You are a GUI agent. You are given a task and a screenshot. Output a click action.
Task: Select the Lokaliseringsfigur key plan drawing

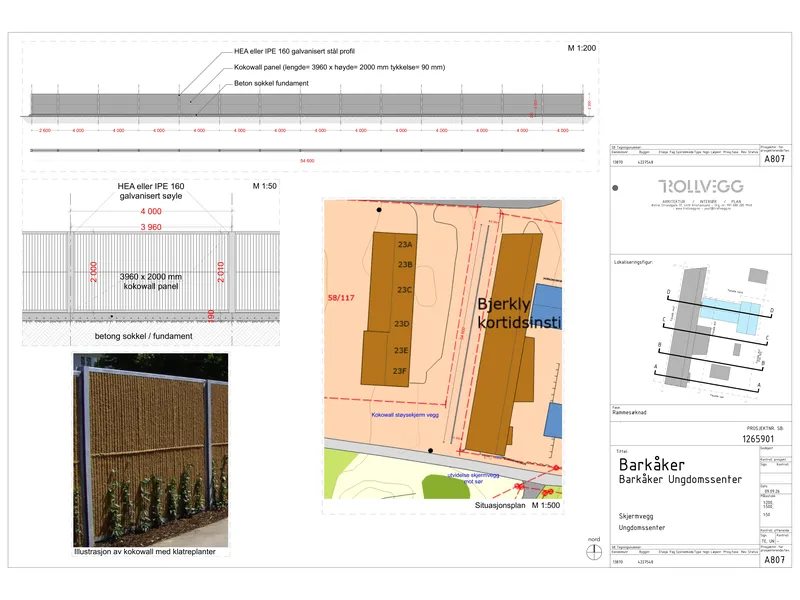tap(713, 332)
